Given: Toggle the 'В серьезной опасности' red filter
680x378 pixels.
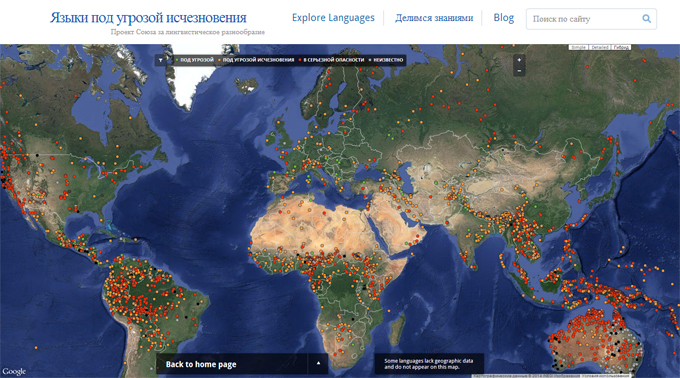Looking at the screenshot, I should pyautogui.click(x=331, y=60).
